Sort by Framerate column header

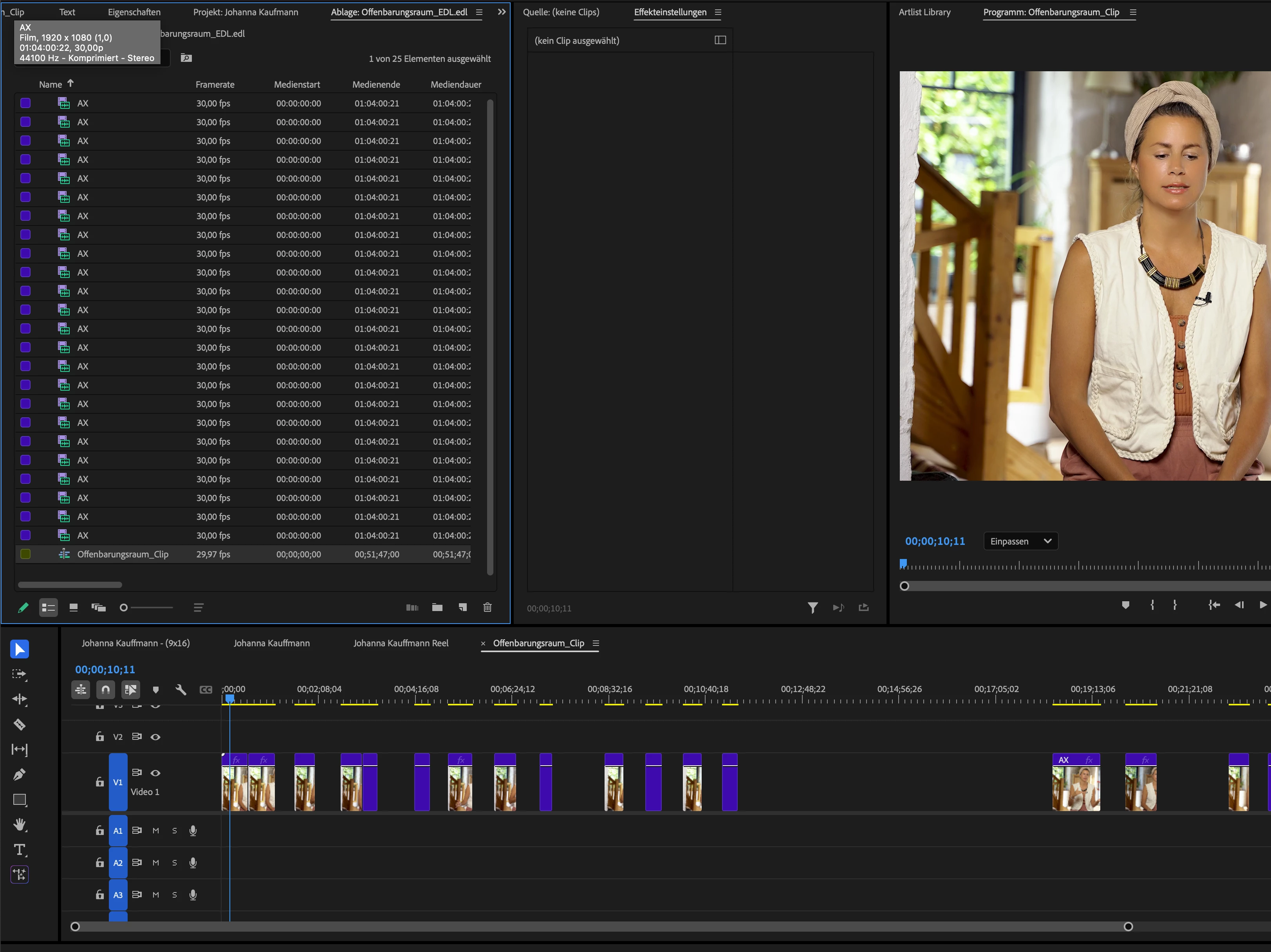click(x=215, y=85)
